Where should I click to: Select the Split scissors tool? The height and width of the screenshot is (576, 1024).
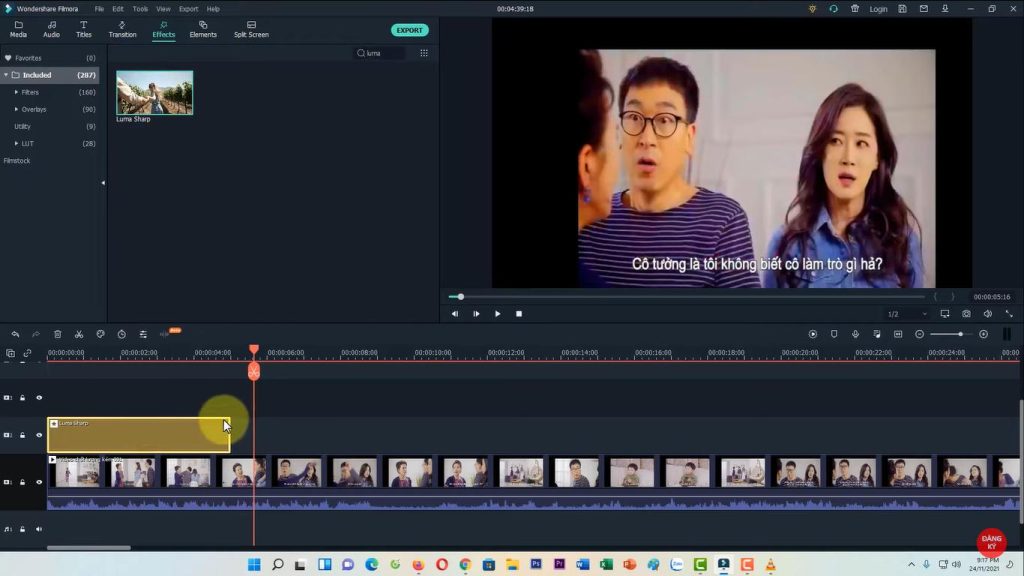(x=79, y=333)
